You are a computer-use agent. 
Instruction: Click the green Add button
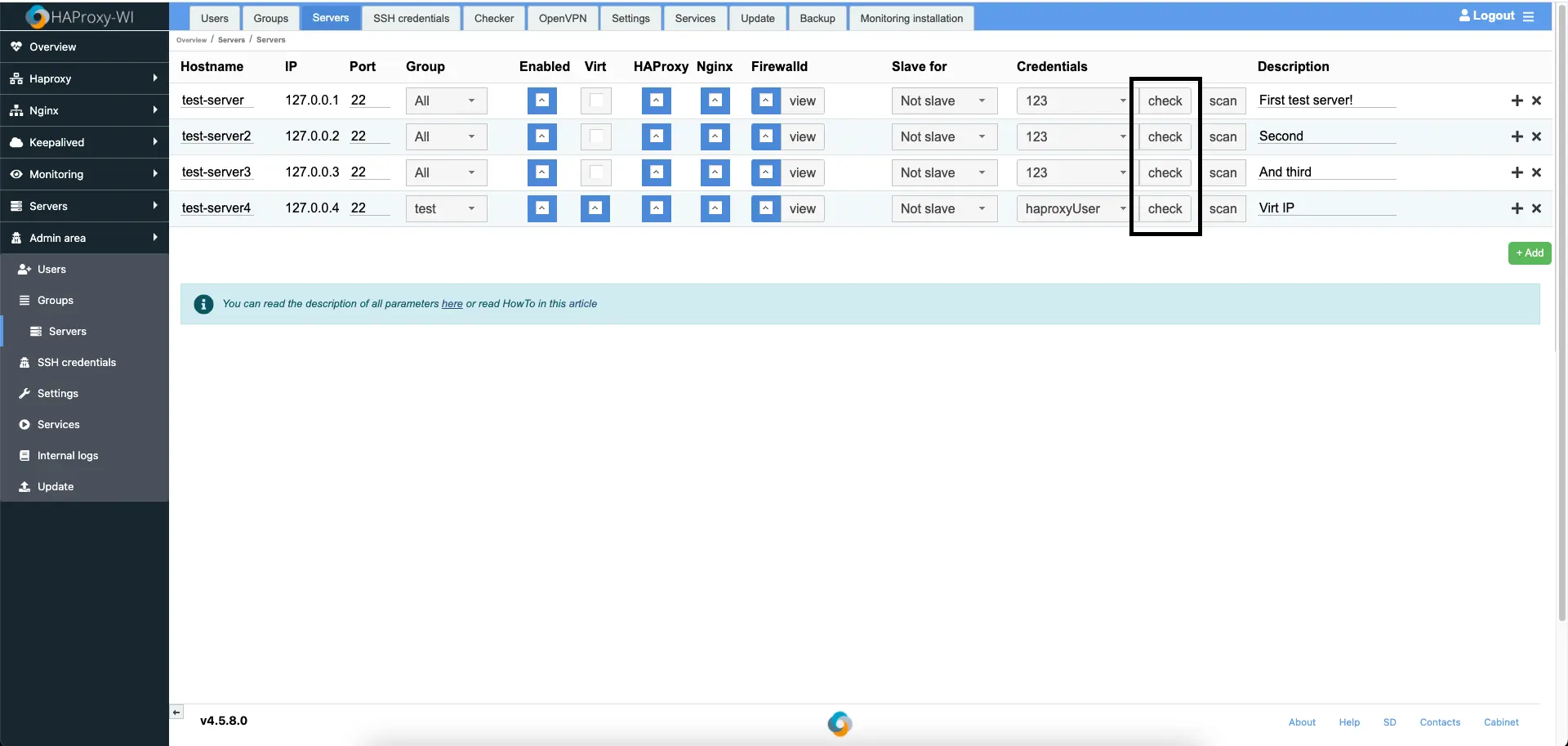point(1529,253)
